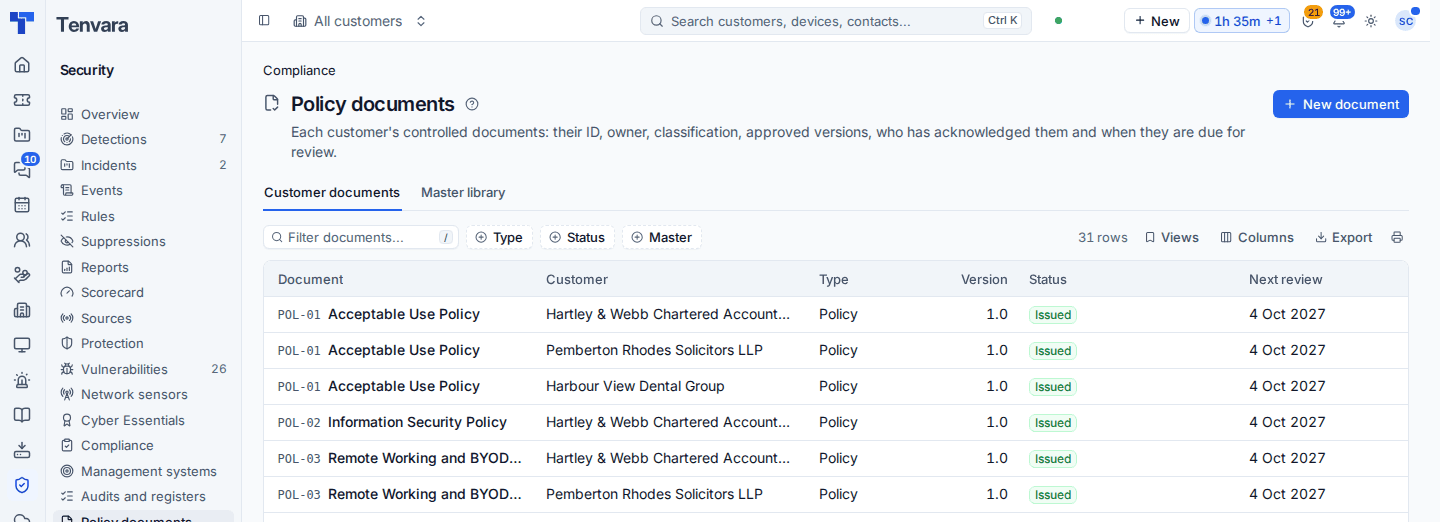This screenshot has width=1440, height=522.
Task: Open the book Knowledge icon in rail
Action: (22, 415)
